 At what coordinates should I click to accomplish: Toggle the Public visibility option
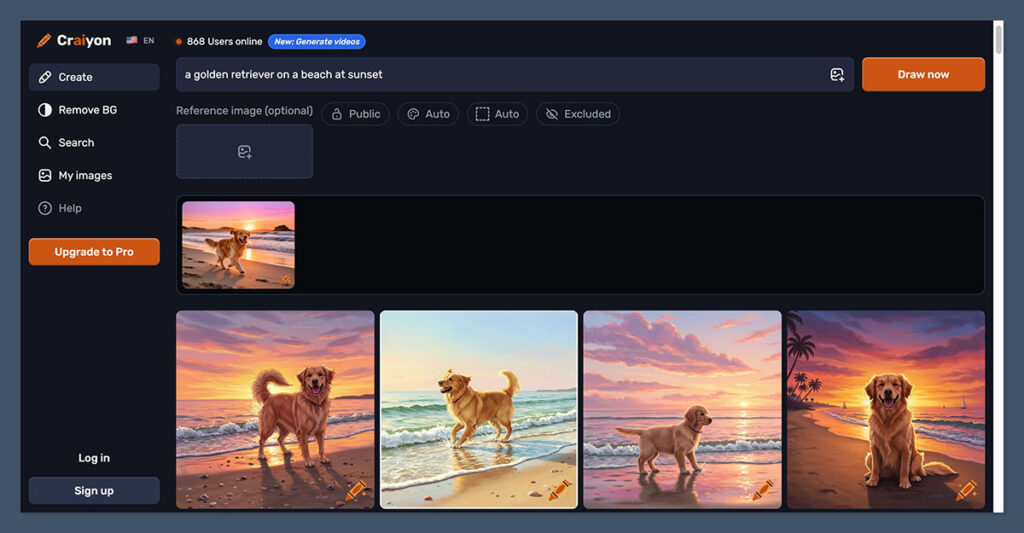coord(355,114)
